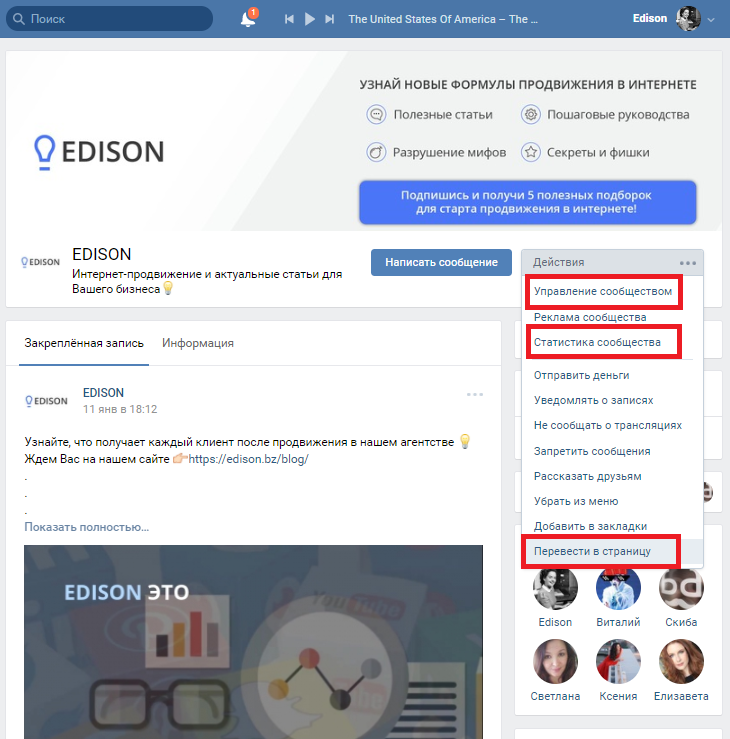Select Управление сообществом menu item

pos(603,292)
